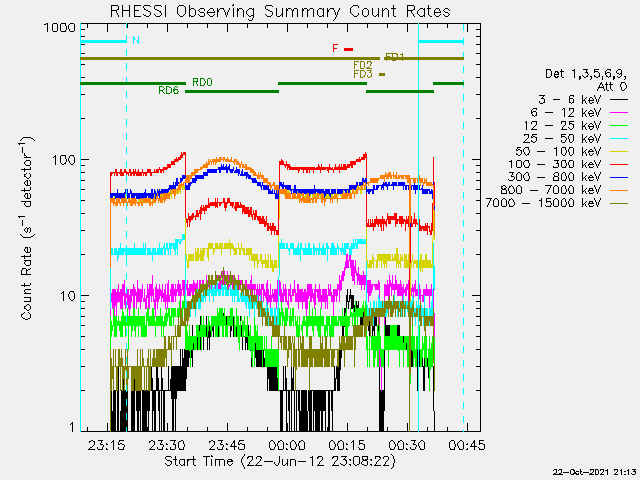Click the 00:15 time axis label
The height and width of the screenshot is (480, 640).
pyautogui.click(x=347, y=445)
